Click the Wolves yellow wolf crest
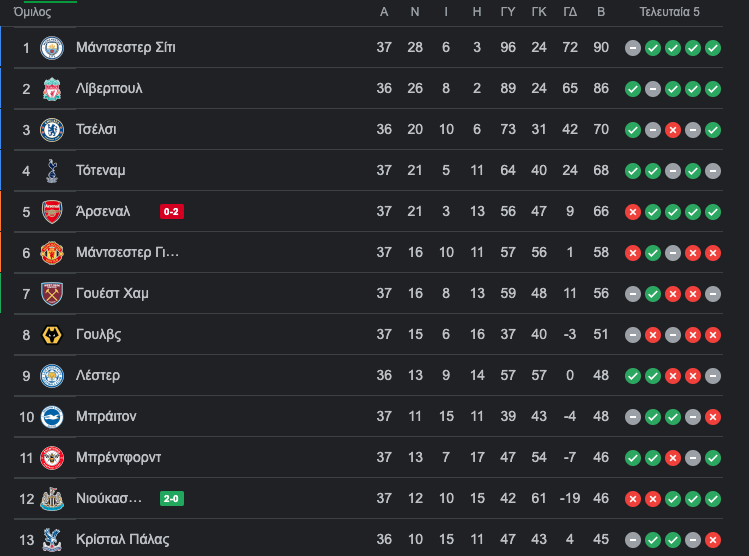This screenshot has width=749, height=556. pyautogui.click(x=52, y=335)
